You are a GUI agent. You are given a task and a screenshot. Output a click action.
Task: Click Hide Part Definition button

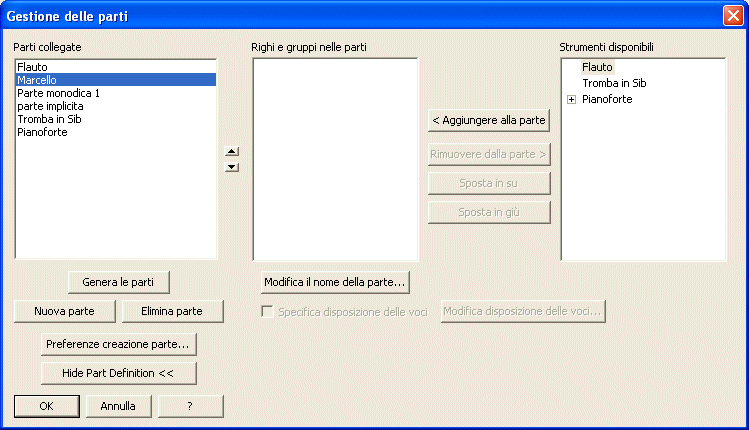coord(118,373)
